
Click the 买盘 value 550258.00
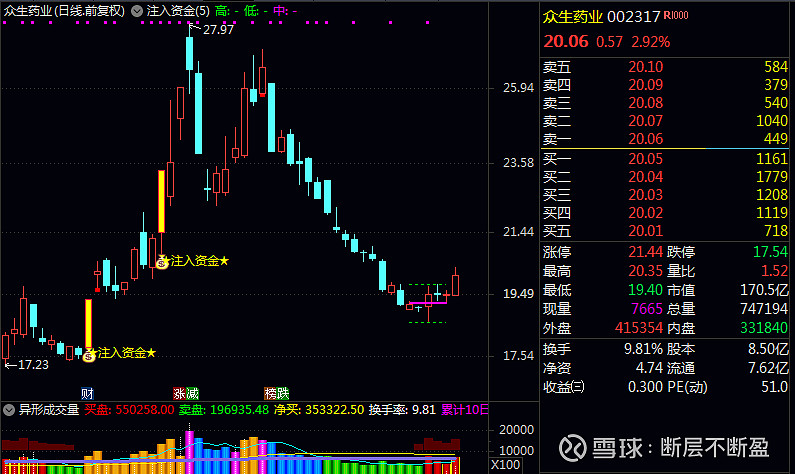click(x=144, y=410)
